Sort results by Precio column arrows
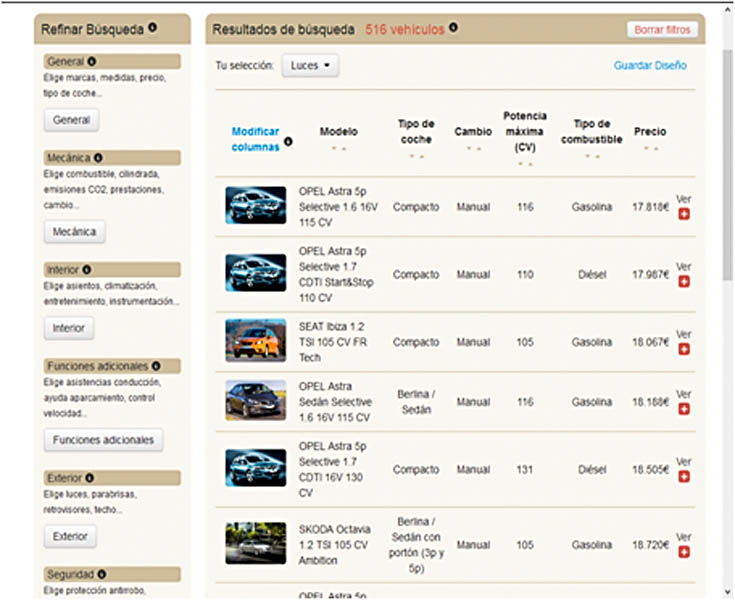 649,148
